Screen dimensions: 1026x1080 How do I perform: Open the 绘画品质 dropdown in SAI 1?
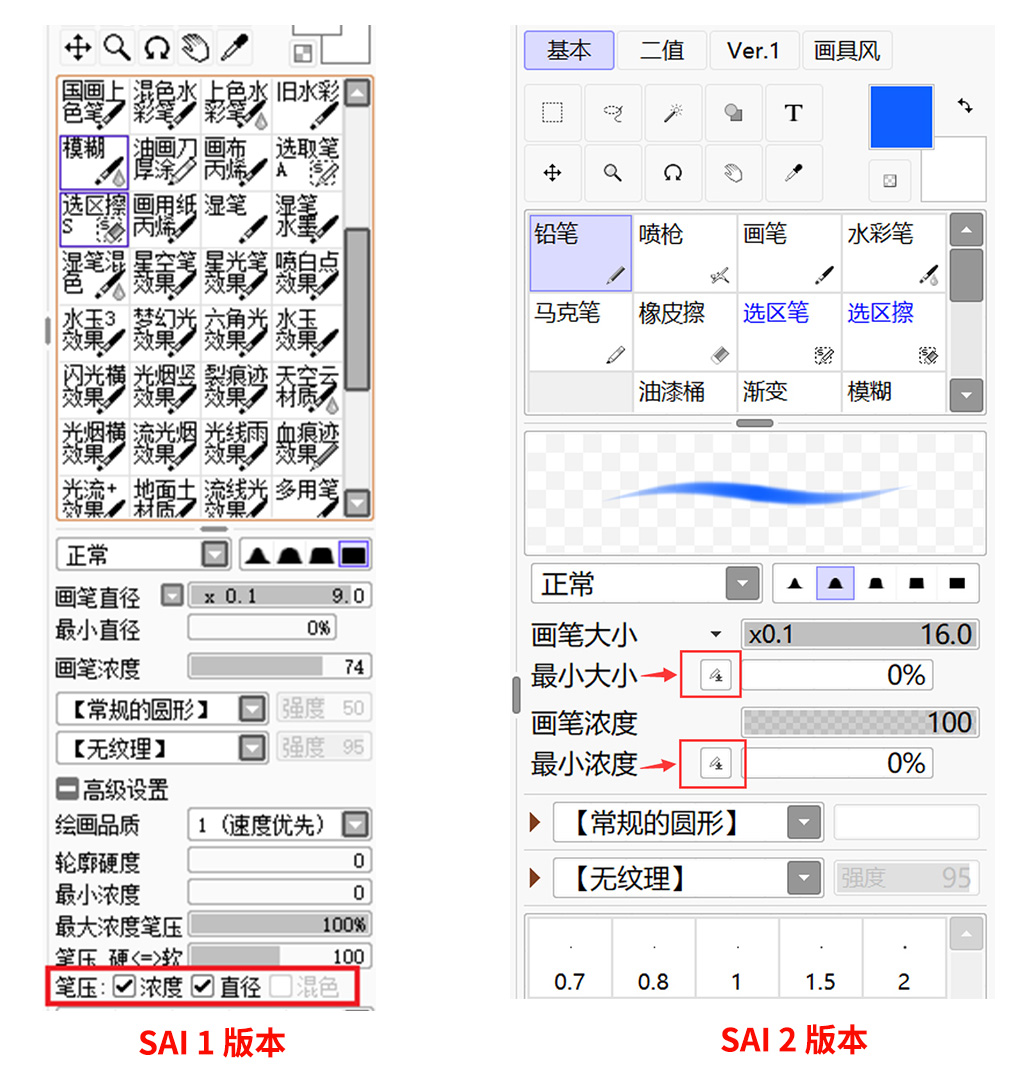pyautogui.click(x=356, y=824)
